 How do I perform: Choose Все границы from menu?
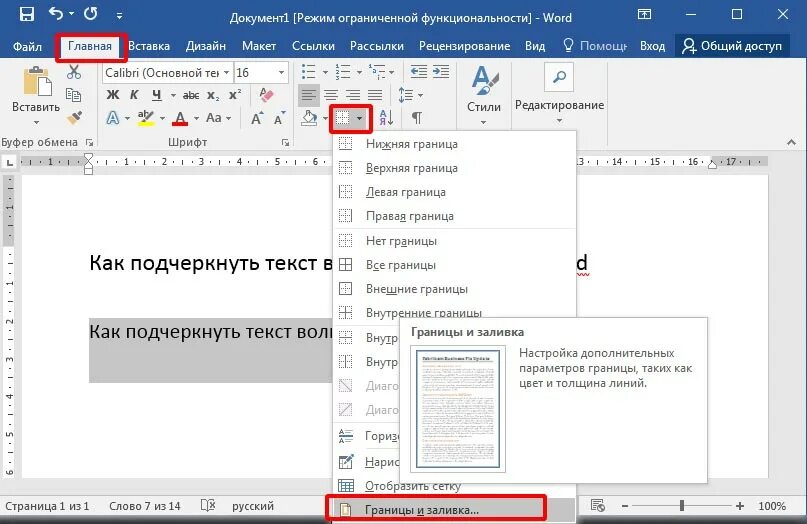point(454,265)
